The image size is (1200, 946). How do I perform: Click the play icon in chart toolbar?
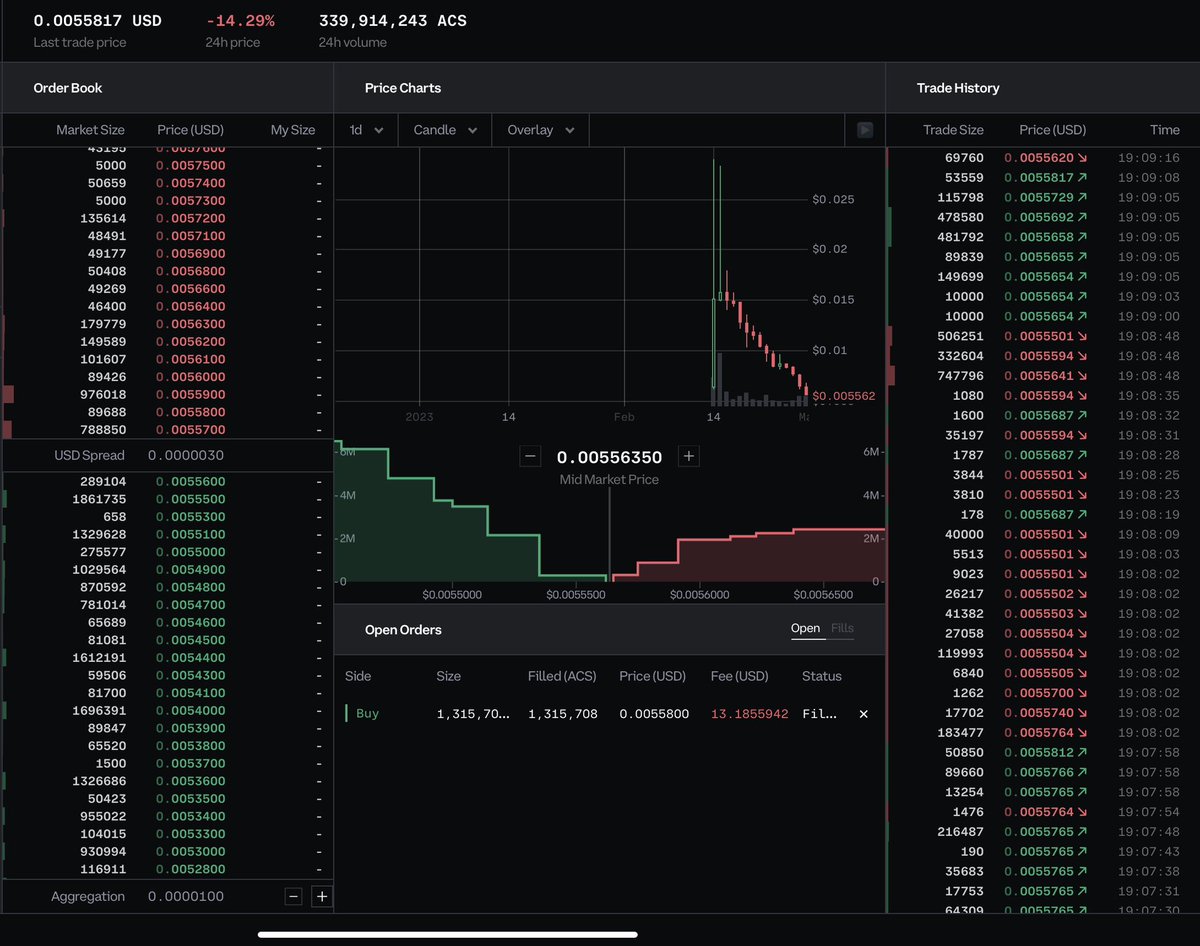coord(865,130)
